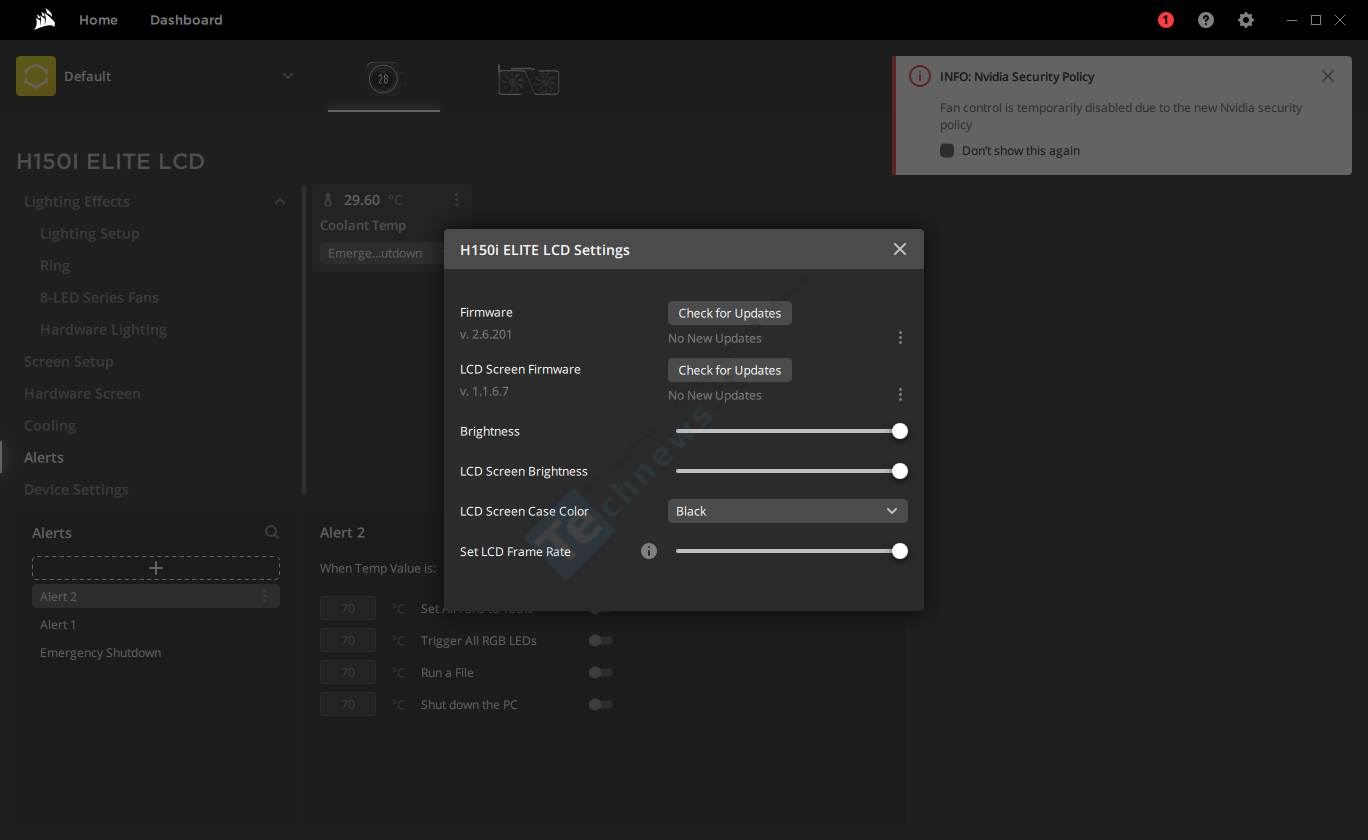Click the LCD Screen Brightness slider handle

900,471
